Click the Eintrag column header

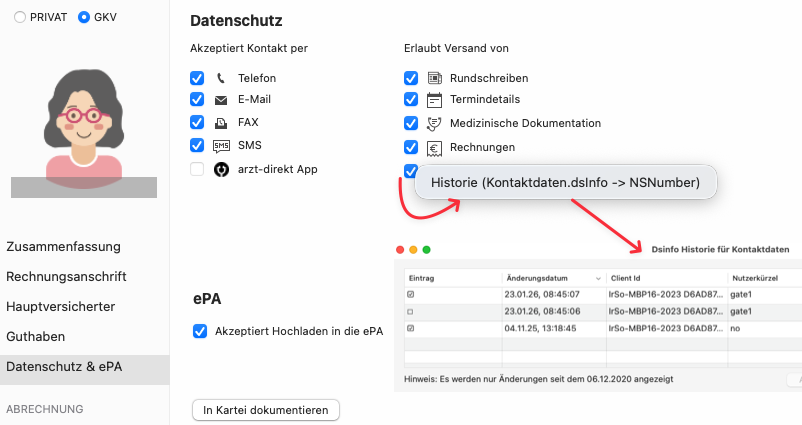click(453, 278)
